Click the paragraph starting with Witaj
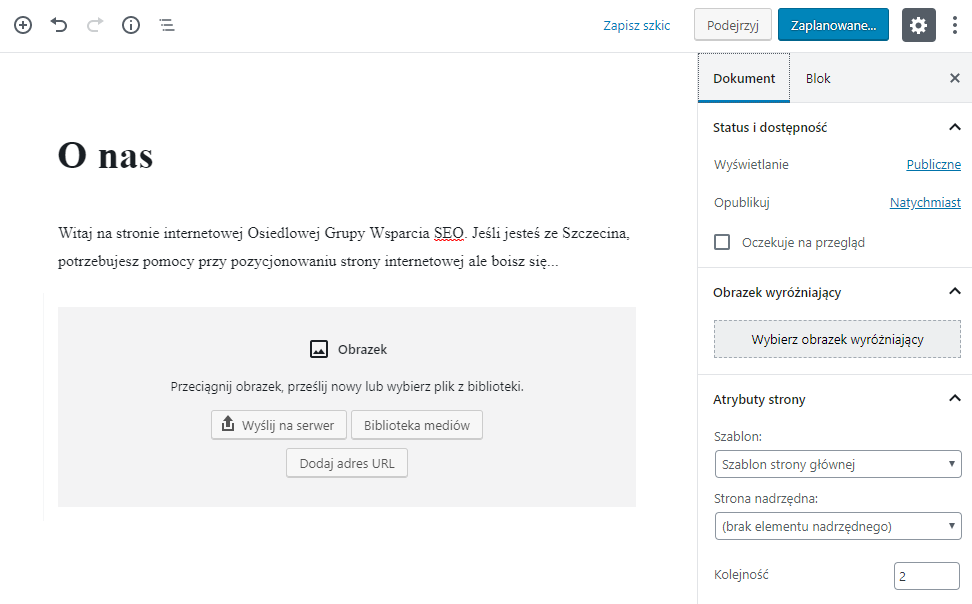 pos(344,247)
